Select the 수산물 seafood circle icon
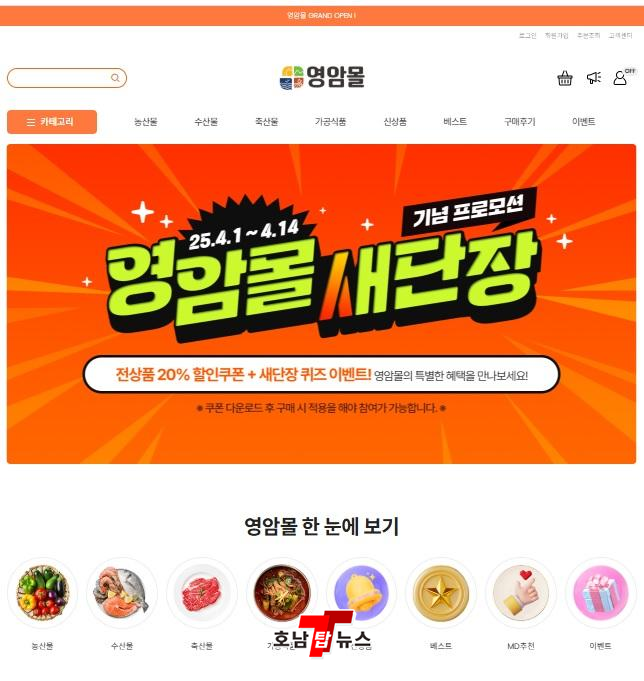The image size is (644, 681). point(122,592)
